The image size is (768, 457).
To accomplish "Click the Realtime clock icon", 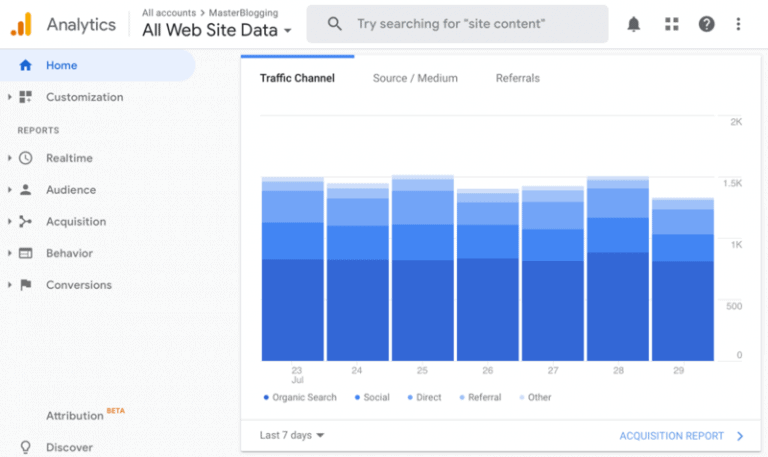I will click(25, 158).
